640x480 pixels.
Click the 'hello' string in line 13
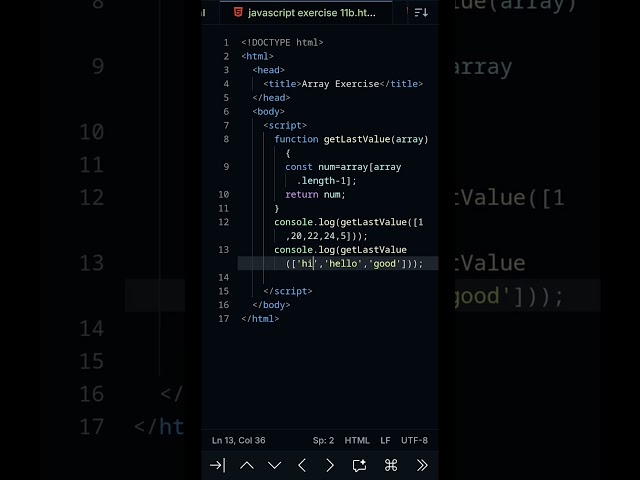343,264
